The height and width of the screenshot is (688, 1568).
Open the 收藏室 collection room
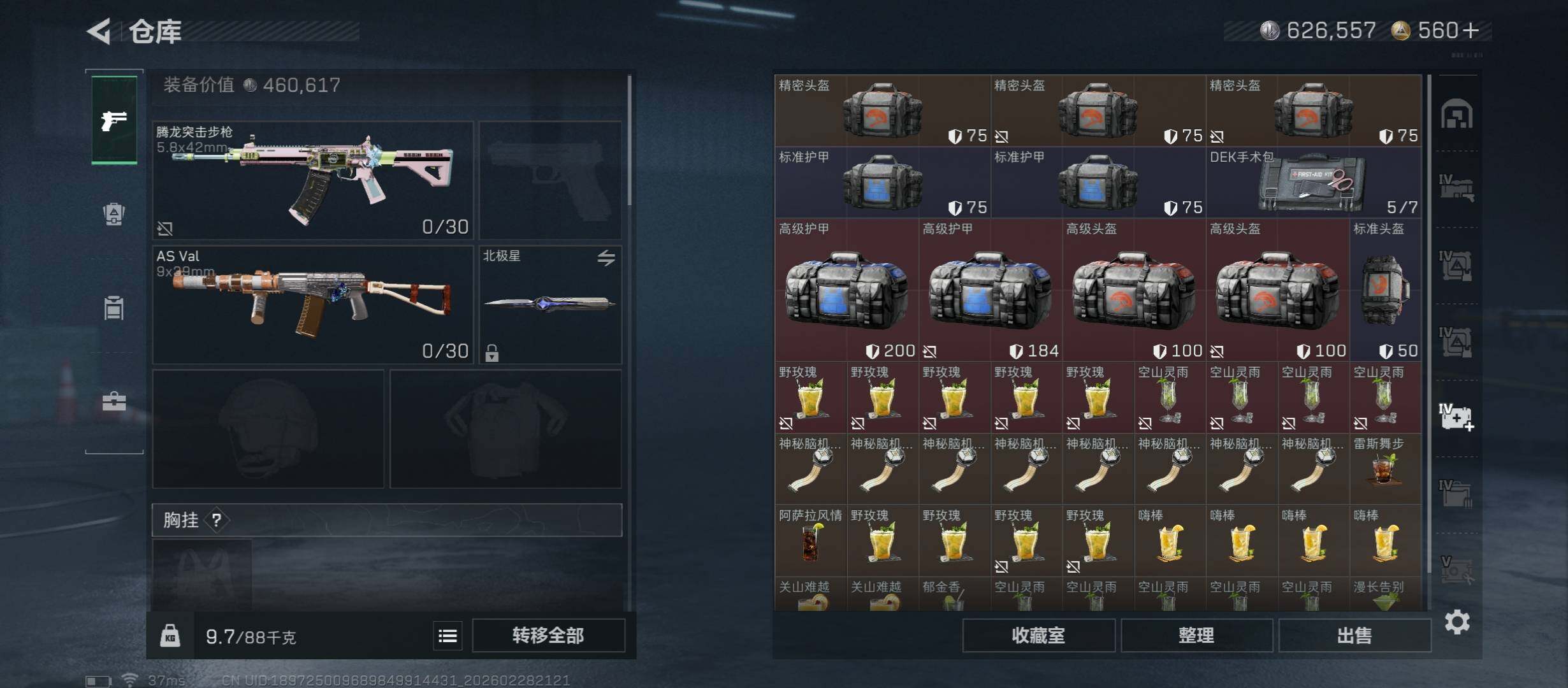click(1038, 636)
